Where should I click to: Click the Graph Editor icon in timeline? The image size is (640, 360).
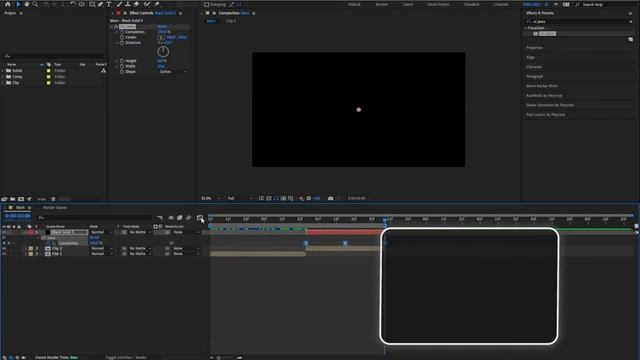pyautogui.click(x=200, y=218)
